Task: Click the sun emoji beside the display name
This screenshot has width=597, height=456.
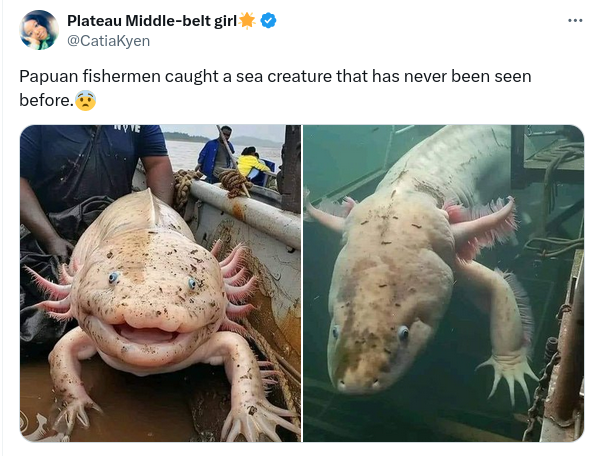Action: click(x=247, y=21)
